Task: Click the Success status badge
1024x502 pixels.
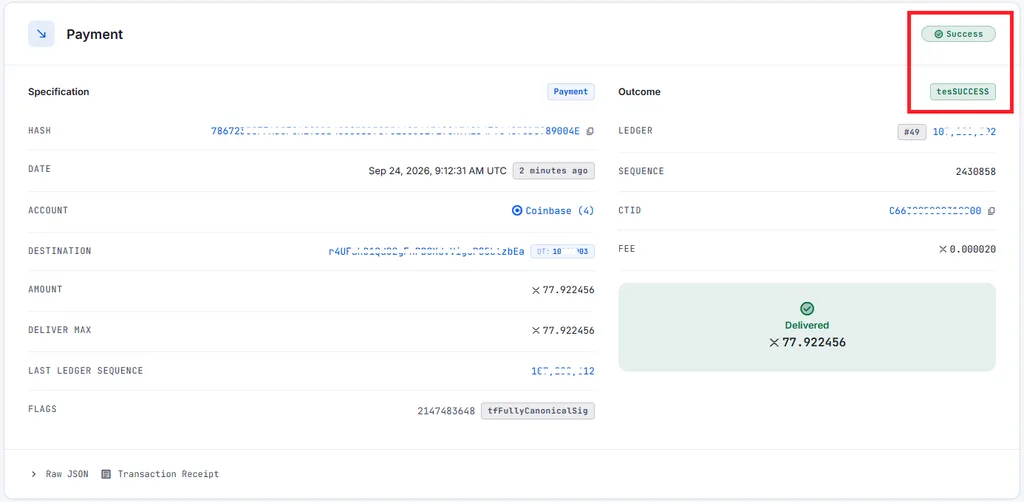Action: coord(958,34)
